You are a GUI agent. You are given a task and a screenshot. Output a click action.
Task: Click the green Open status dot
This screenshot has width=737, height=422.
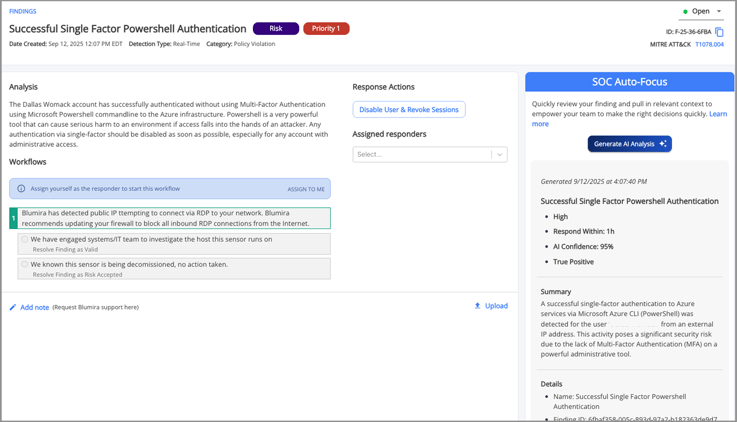pyautogui.click(x=685, y=12)
